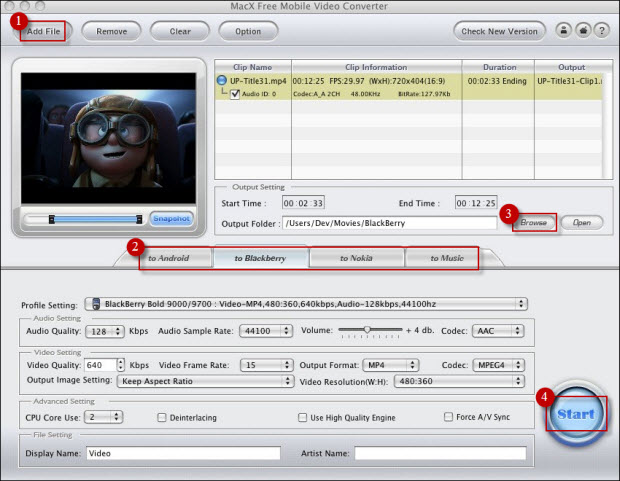The width and height of the screenshot is (620, 481).
Task: Open the Audio Sample Rate 44100 dropdown
Action: [x=266, y=331]
